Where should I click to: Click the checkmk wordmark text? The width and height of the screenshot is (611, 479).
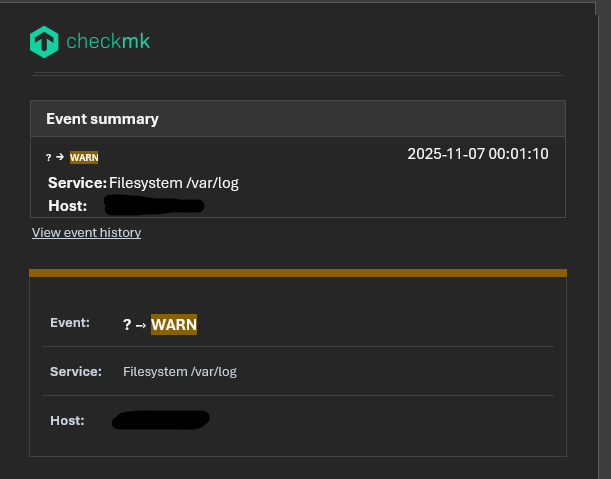tap(108, 42)
